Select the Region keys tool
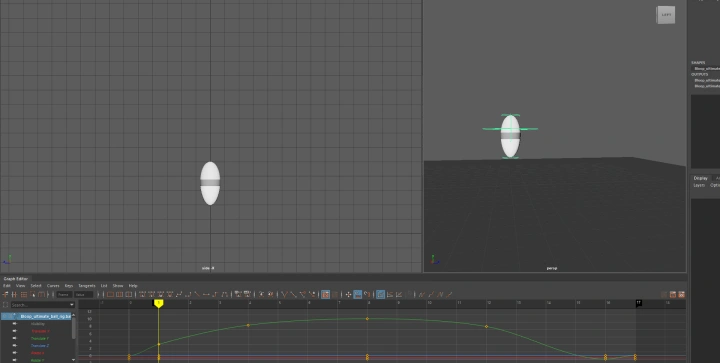 pos(33,295)
